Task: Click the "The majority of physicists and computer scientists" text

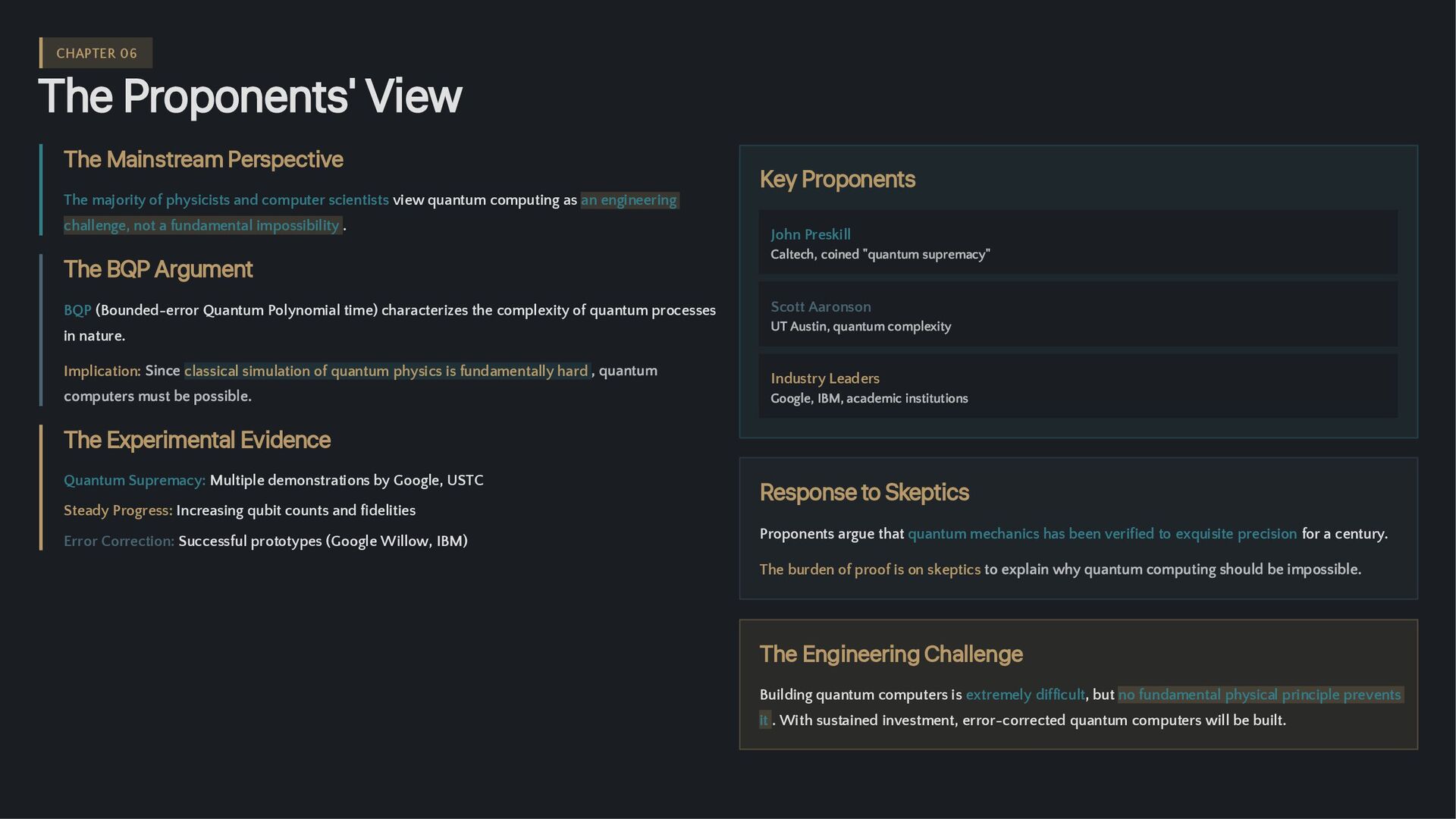Action: coord(226,200)
